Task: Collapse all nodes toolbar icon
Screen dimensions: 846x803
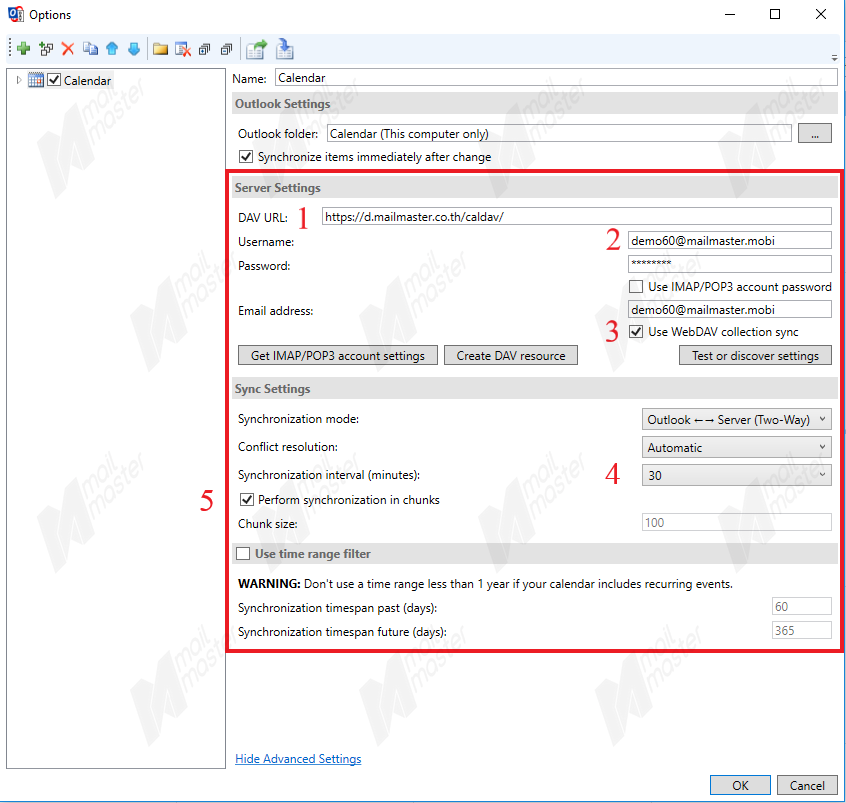Action: 227,49
